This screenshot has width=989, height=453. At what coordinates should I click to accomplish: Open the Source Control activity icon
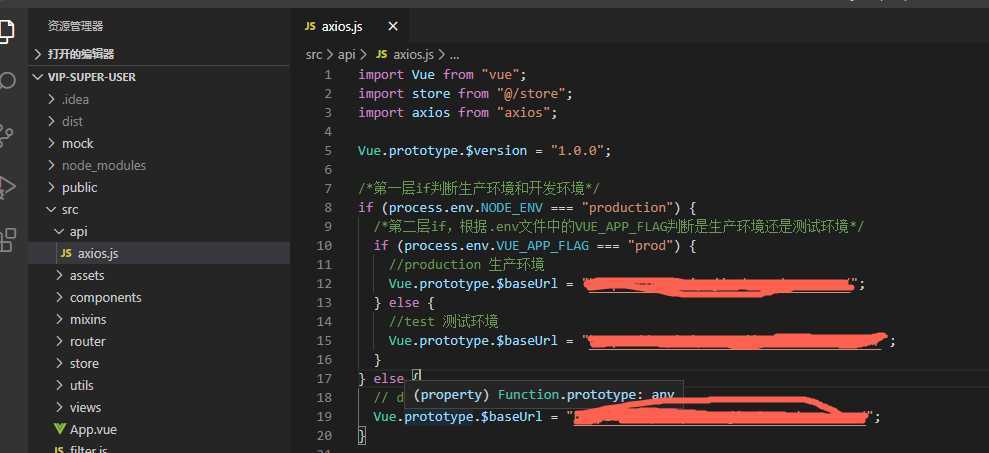click(x=6, y=136)
